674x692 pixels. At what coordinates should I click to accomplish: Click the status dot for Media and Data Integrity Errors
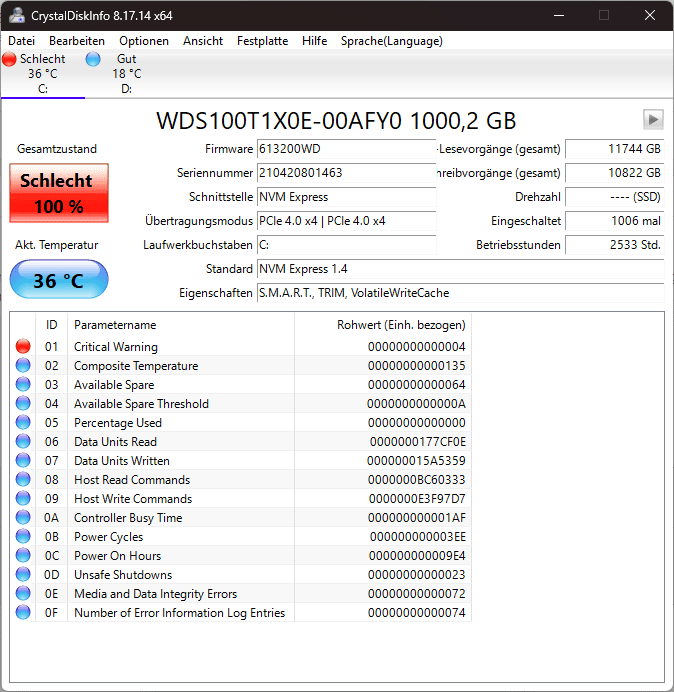[x=23, y=593]
